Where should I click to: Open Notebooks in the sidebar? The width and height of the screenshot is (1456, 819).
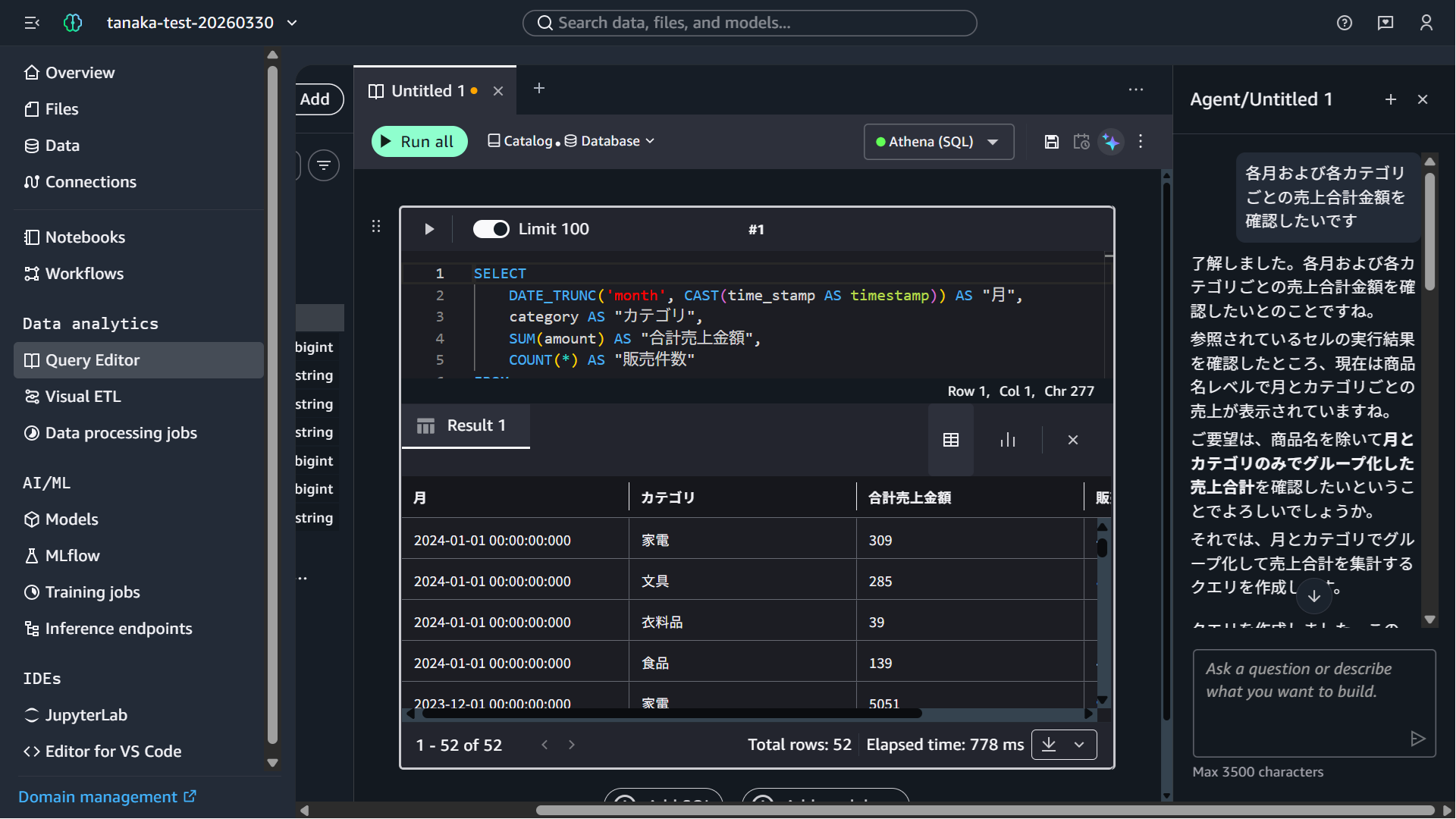point(139,237)
